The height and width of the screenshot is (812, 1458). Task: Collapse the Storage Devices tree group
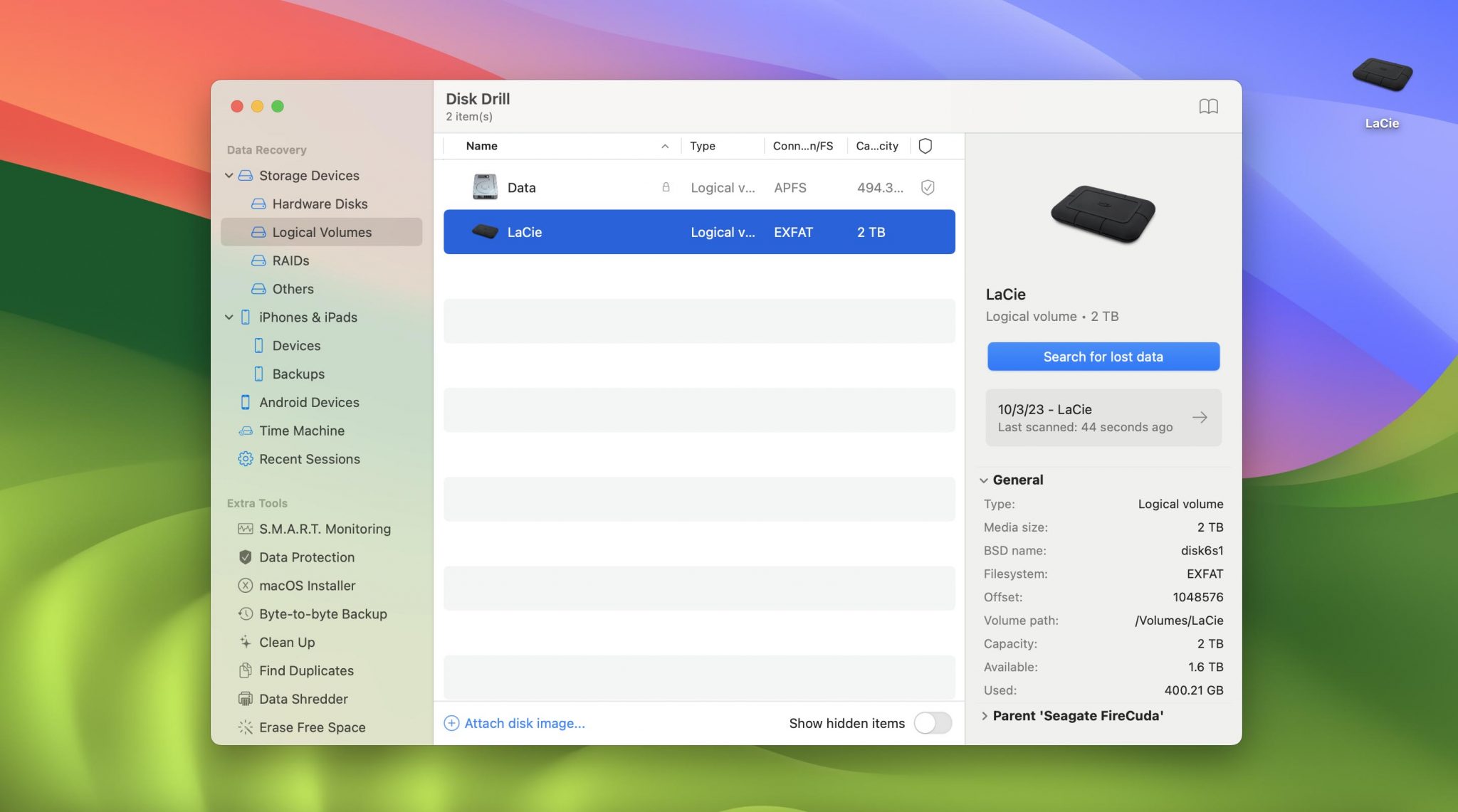(x=229, y=175)
